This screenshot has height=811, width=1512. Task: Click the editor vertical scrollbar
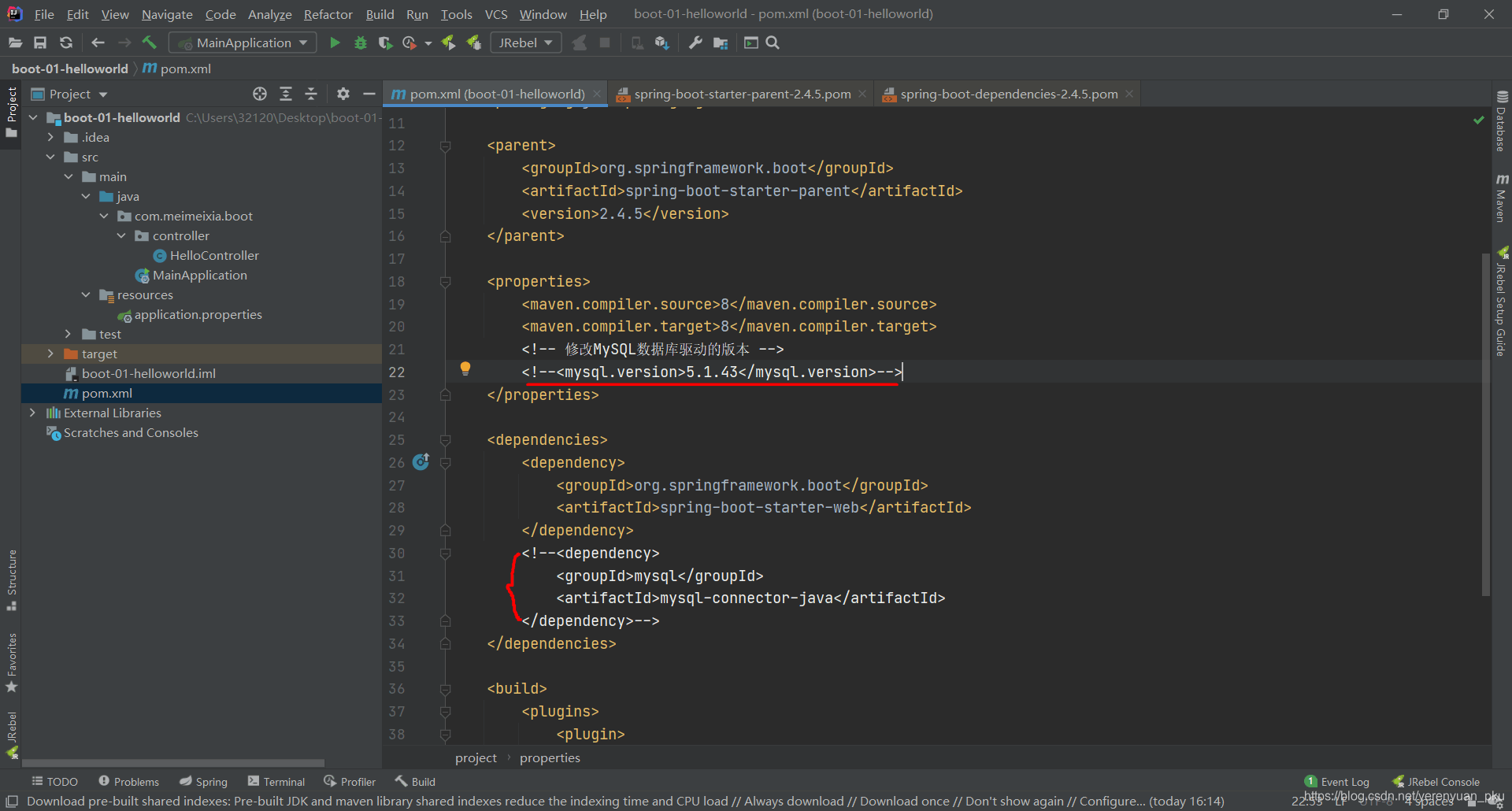pyautogui.click(x=1486, y=425)
